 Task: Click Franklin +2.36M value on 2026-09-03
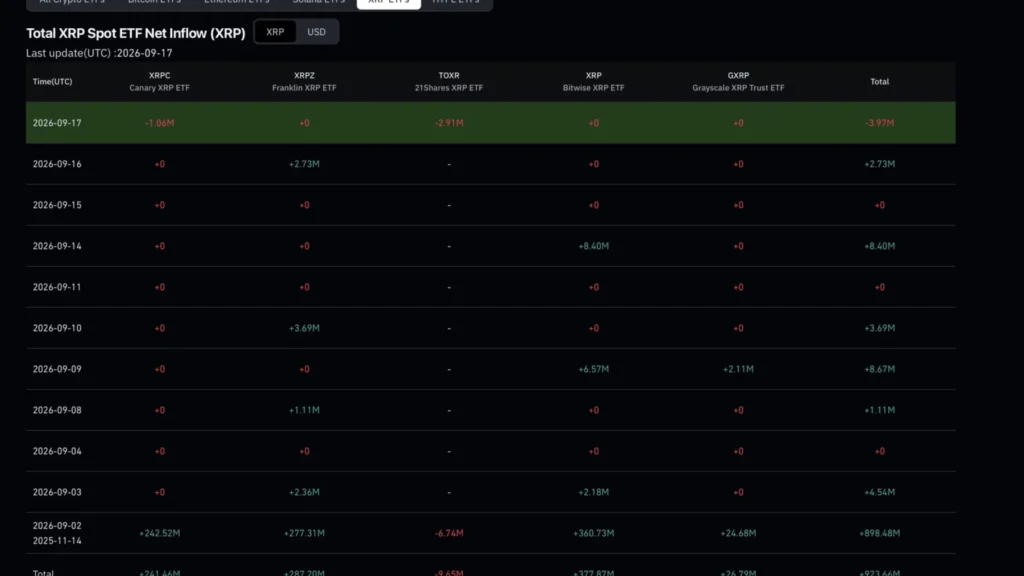pyautogui.click(x=304, y=492)
